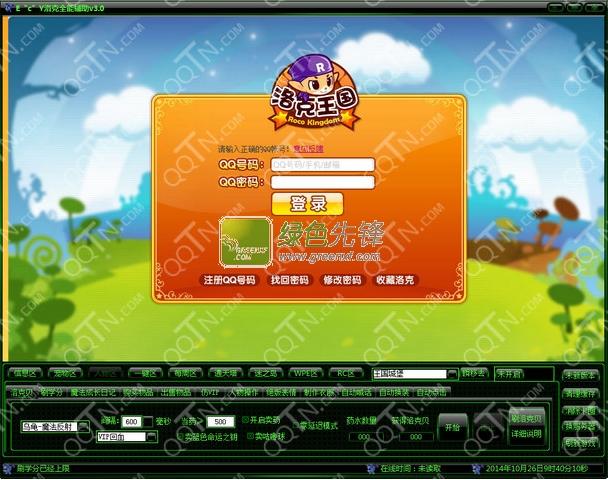The image size is (608, 480).
Task: Click the 刷学分已经上限 status text
Action: [43, 468]
